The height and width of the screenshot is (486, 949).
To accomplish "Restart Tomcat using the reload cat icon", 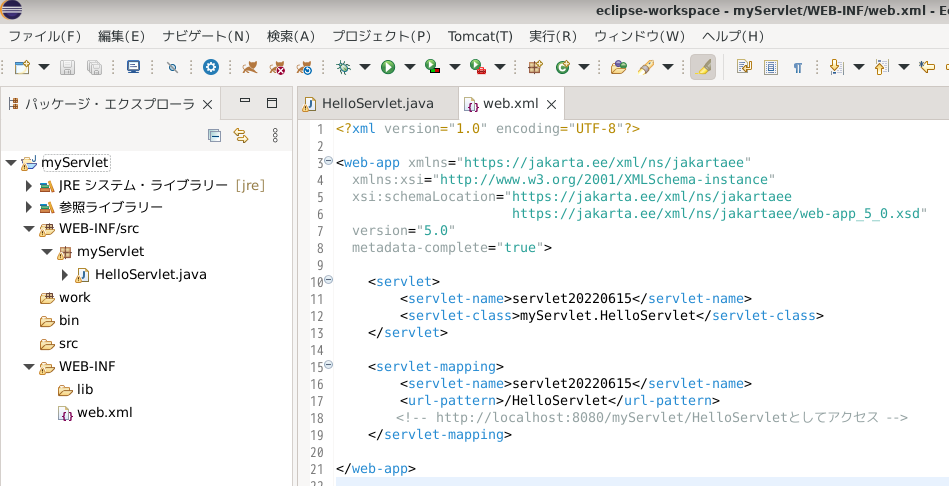I will coord(304,67).
